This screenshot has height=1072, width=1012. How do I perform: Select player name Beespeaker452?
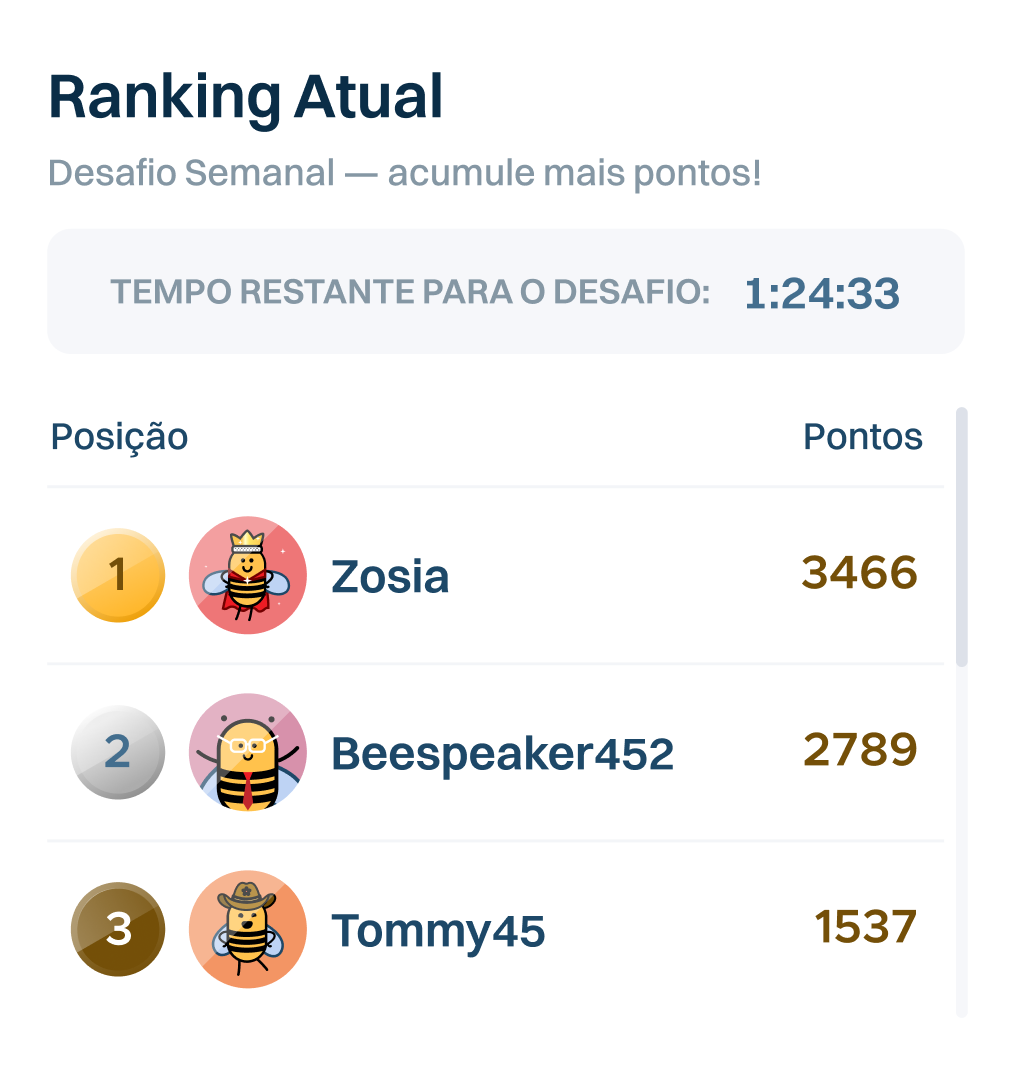click(x=502, y=754)
